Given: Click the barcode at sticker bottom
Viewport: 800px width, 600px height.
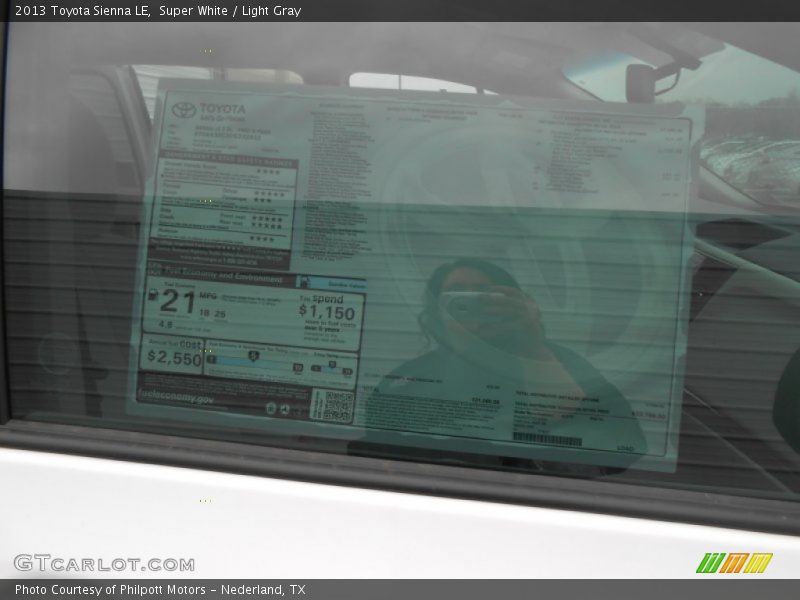Looking at the screenshot, I should click(x=547, y=439).
